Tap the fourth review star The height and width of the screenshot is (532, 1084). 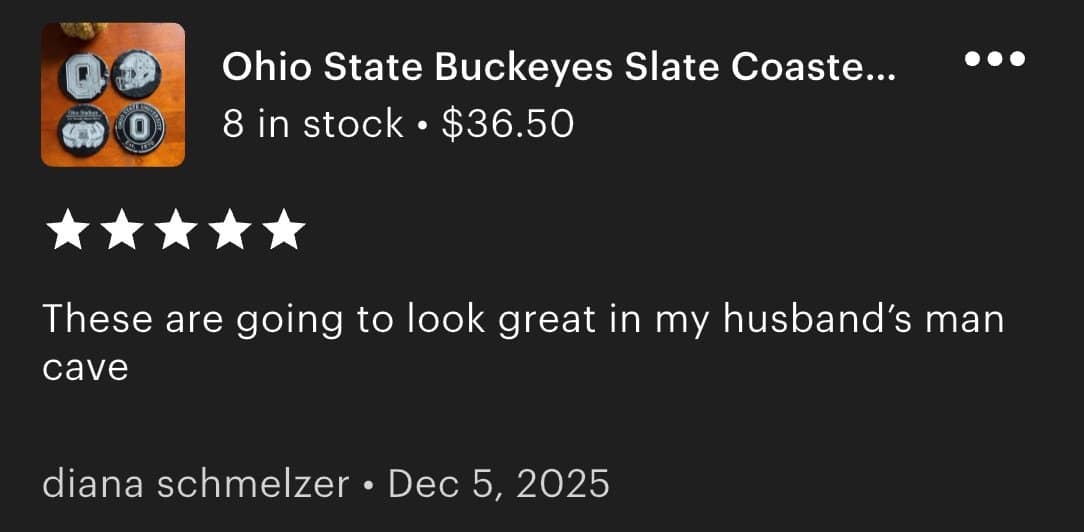[231, 231]
